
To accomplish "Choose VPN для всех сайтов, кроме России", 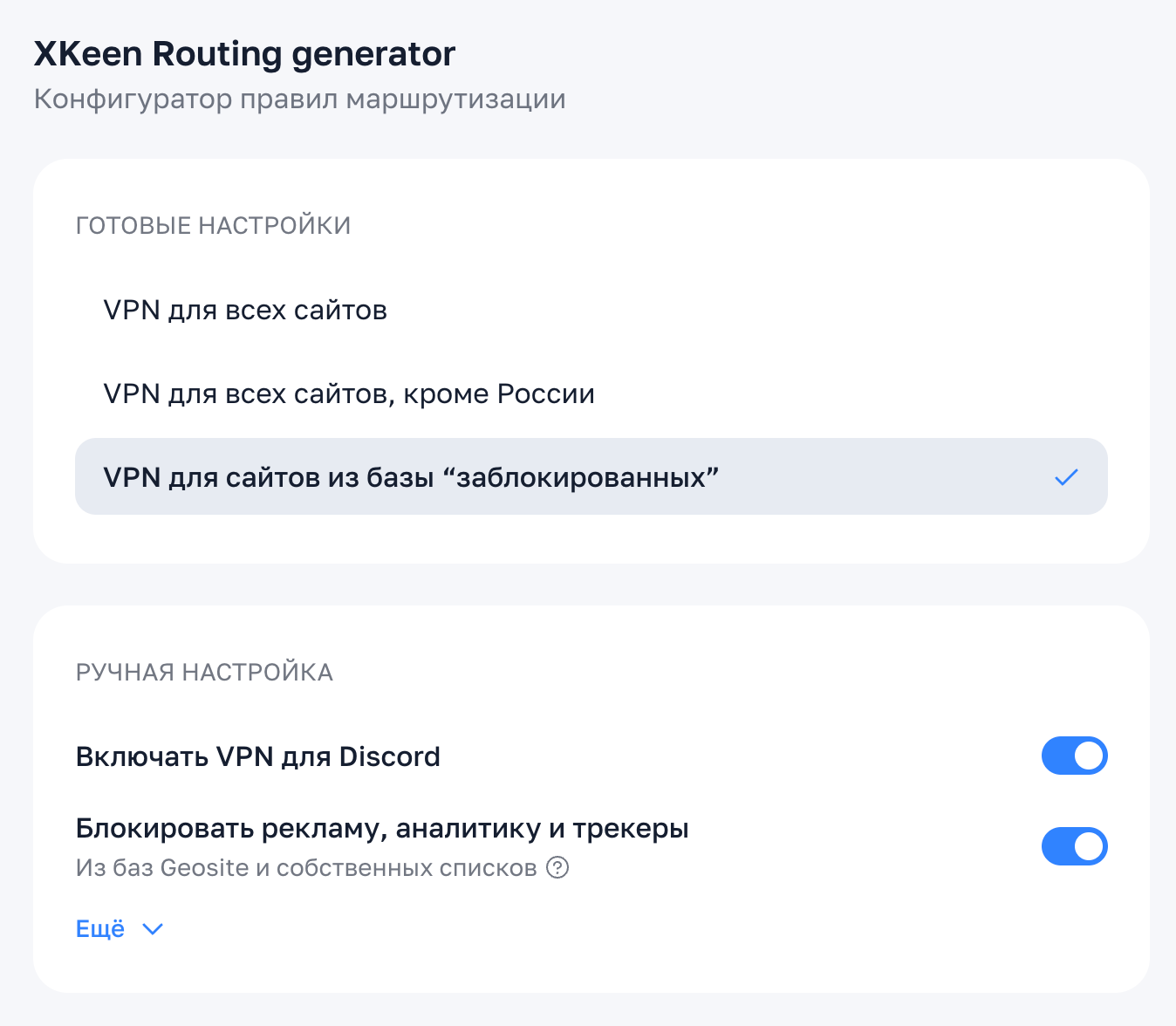I will [x=349, y=394].
